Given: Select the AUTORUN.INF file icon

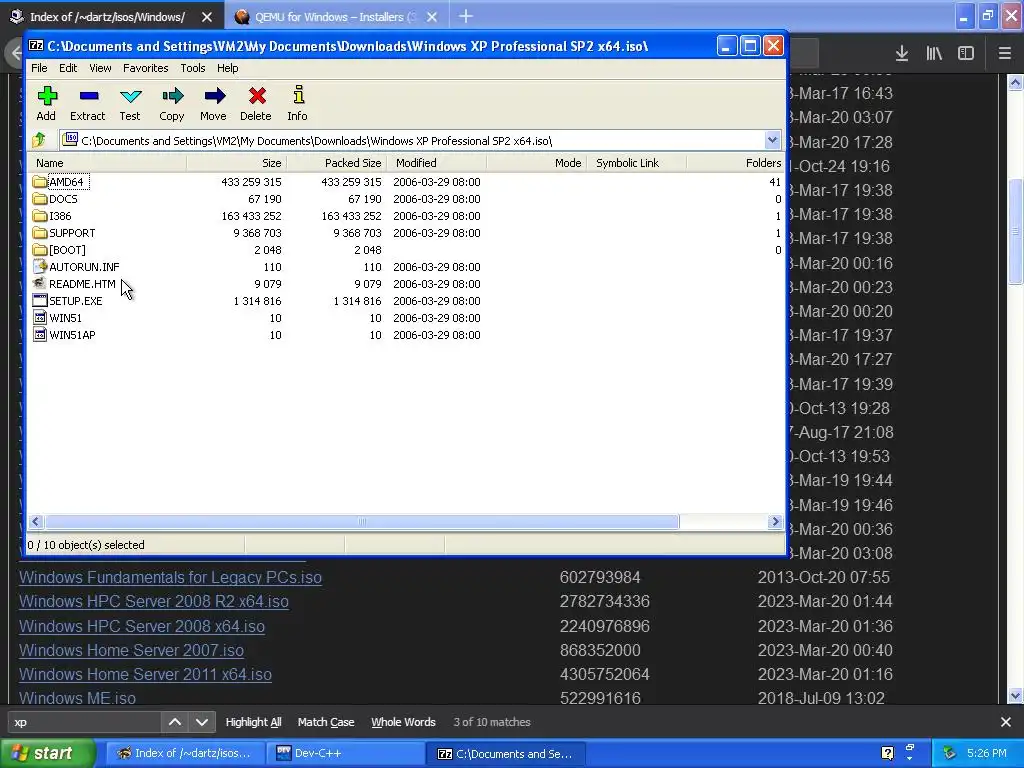Looking at the screenshot, I should [40, 266].
